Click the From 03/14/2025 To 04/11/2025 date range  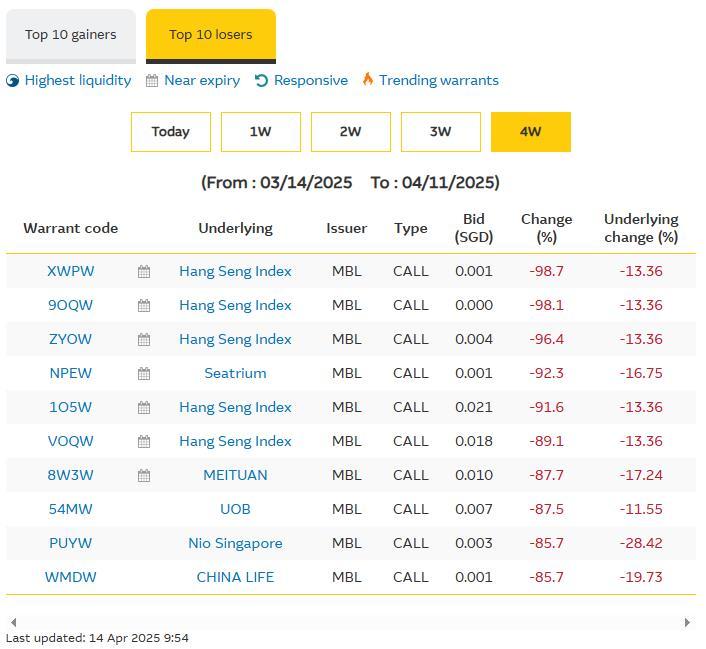pyautogui.click(x=350, y=183)
